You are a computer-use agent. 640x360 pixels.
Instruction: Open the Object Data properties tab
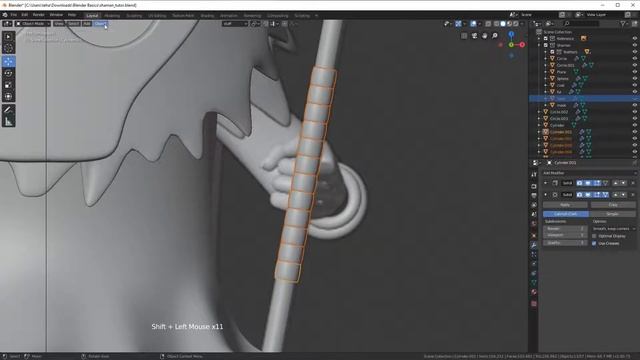pos(534,282)
